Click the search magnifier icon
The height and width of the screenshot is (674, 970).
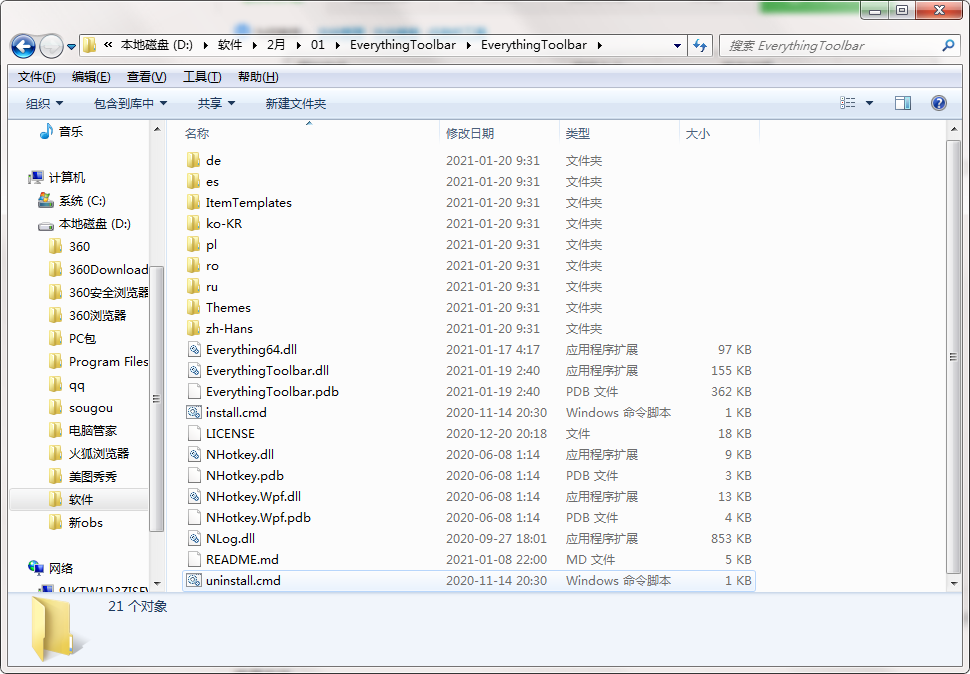pyautogui.click(x=948, y=45)
